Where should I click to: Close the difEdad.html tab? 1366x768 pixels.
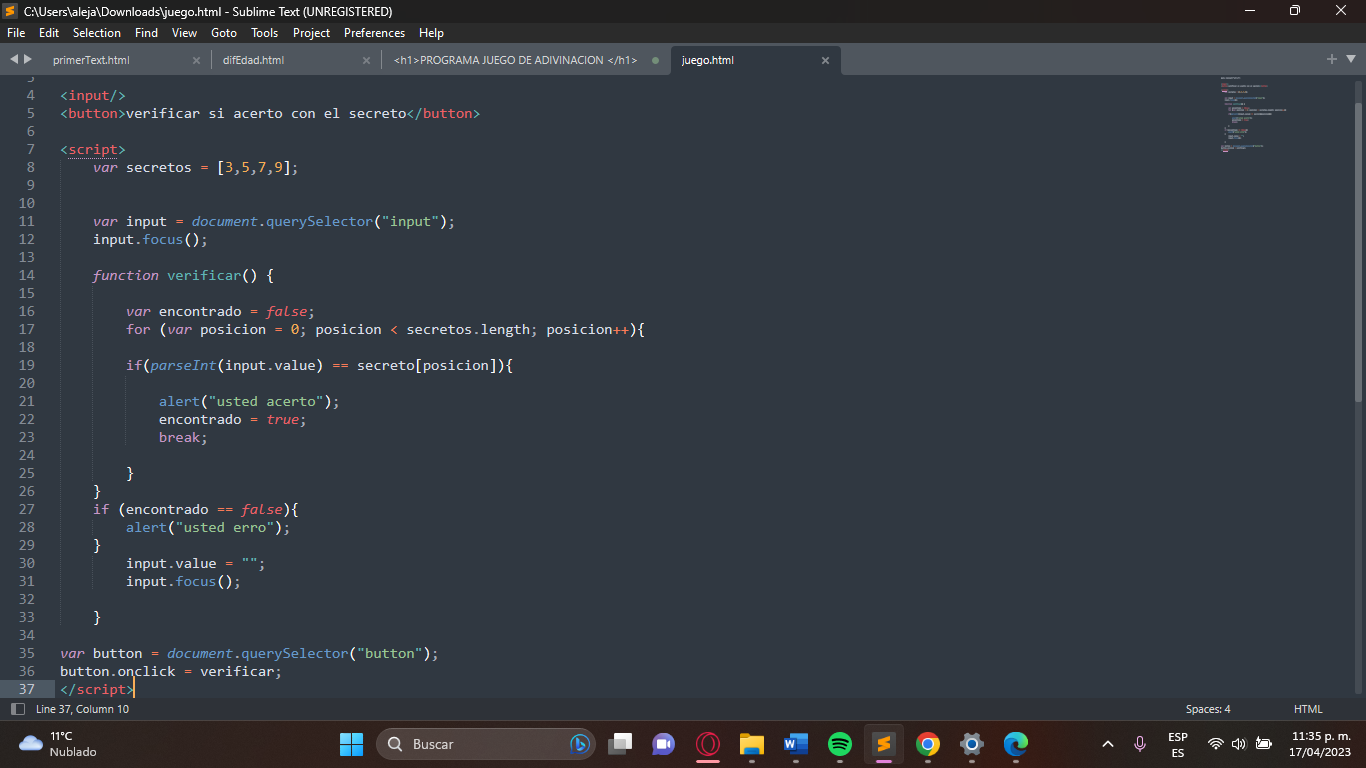(366, 60)
